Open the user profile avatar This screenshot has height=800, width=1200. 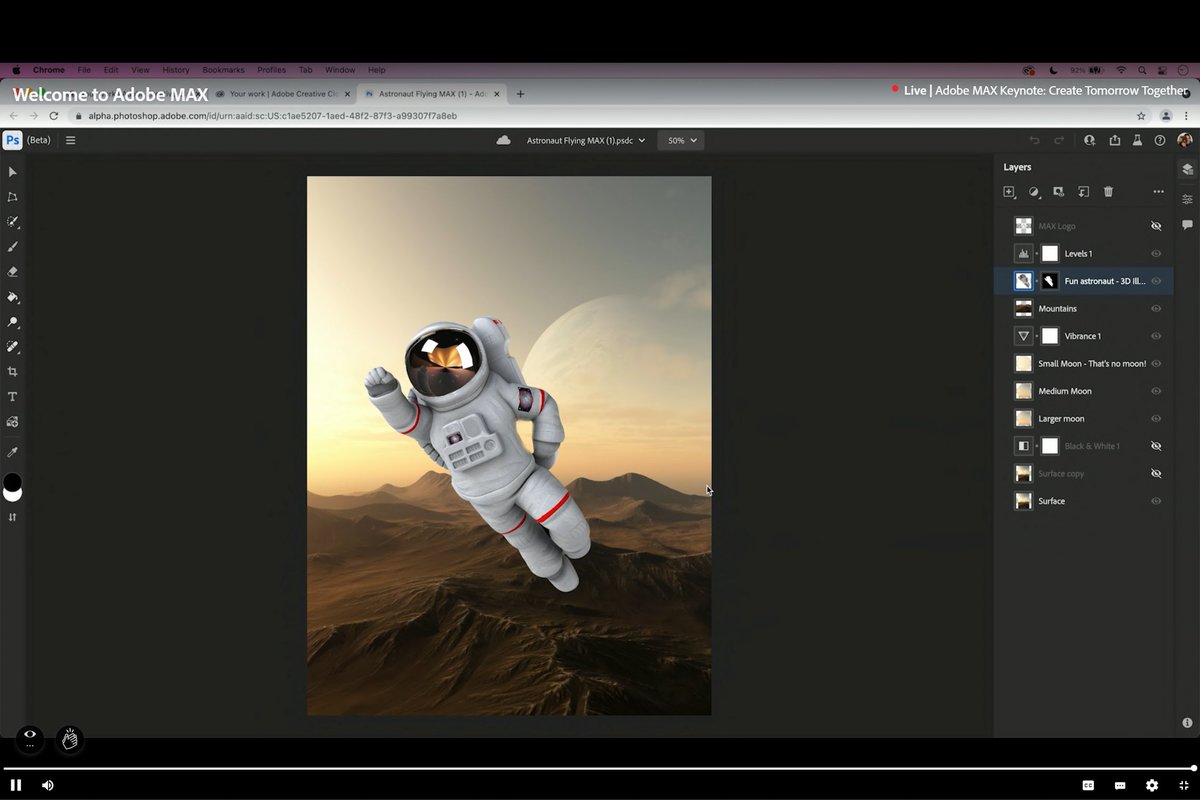coord(1185,141)
